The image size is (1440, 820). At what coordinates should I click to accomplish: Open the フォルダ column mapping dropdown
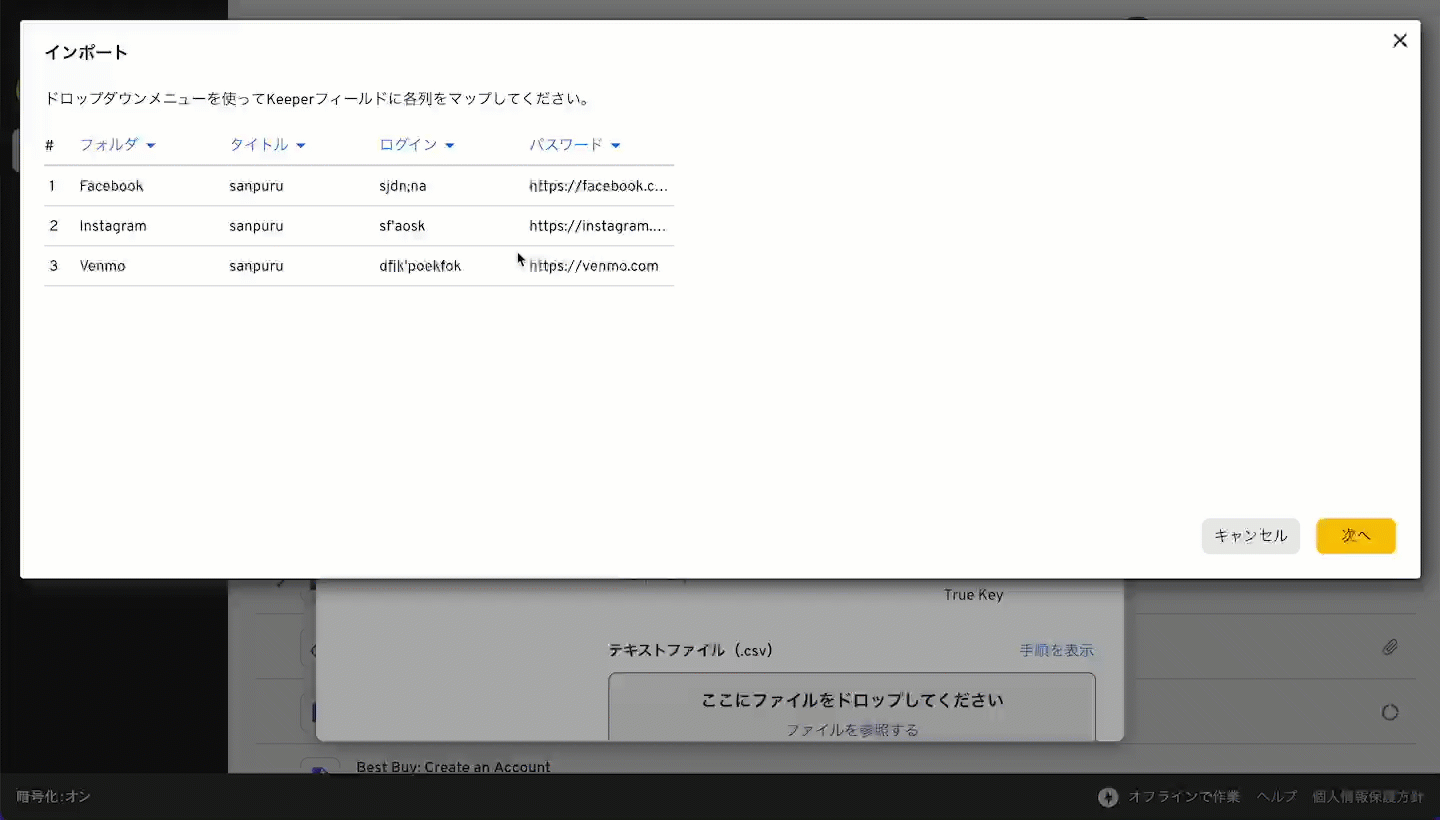117,145
